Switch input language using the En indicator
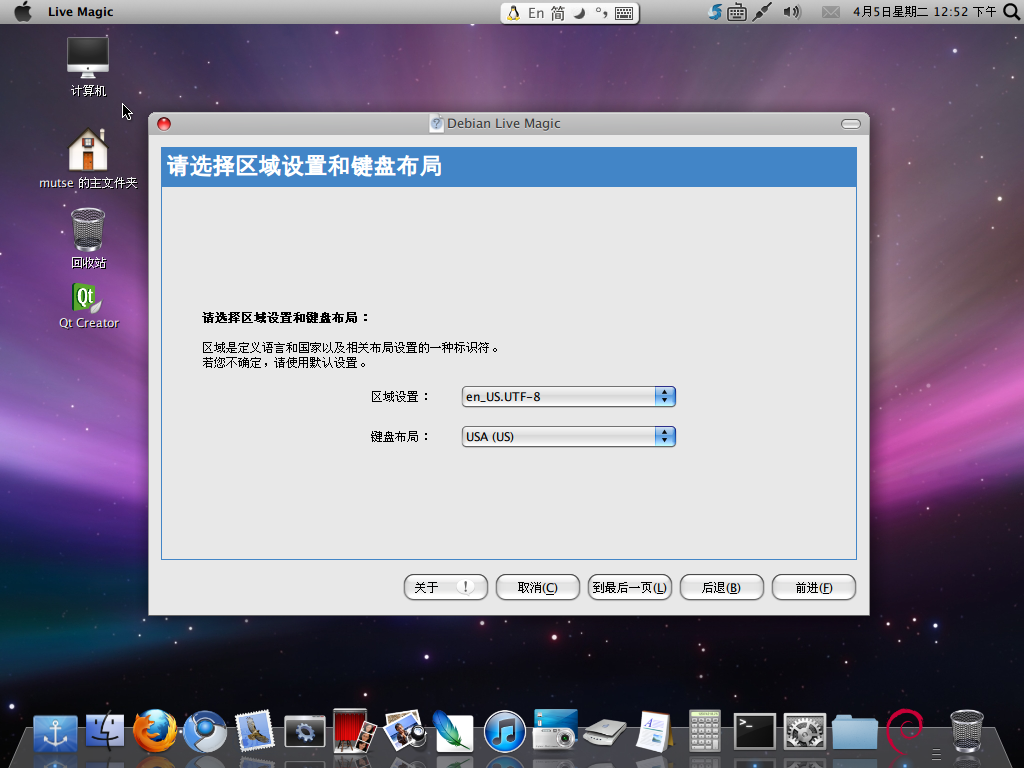Screen dimensions: 1024x768 coord(536,13)
